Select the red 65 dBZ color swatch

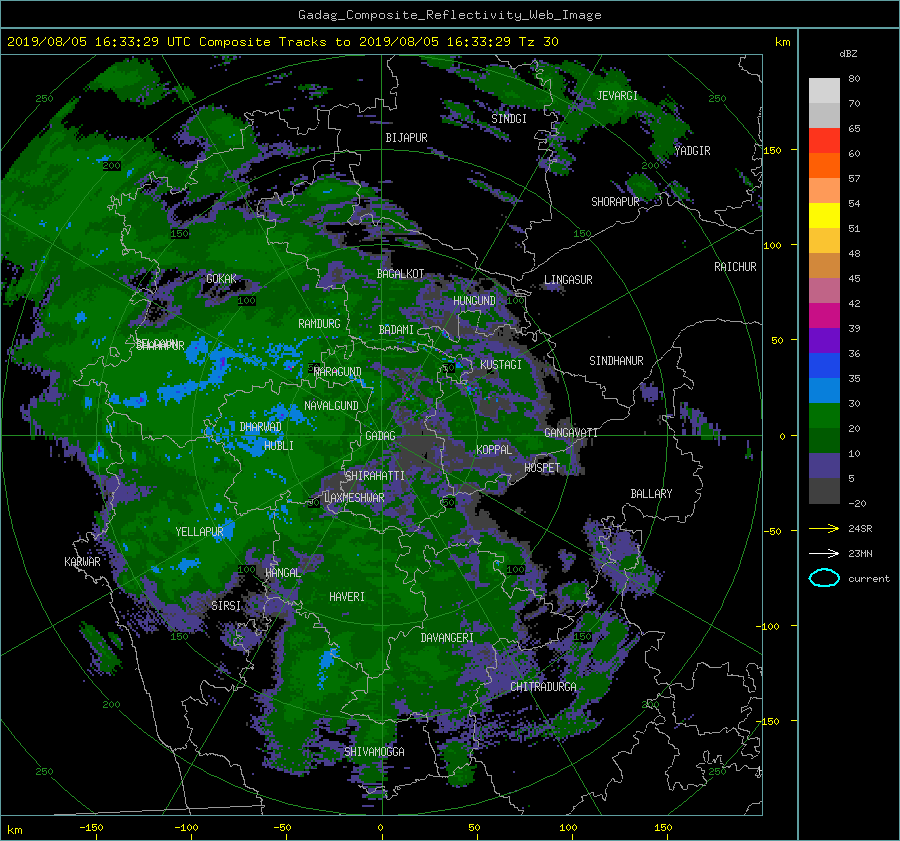point(824,141)
